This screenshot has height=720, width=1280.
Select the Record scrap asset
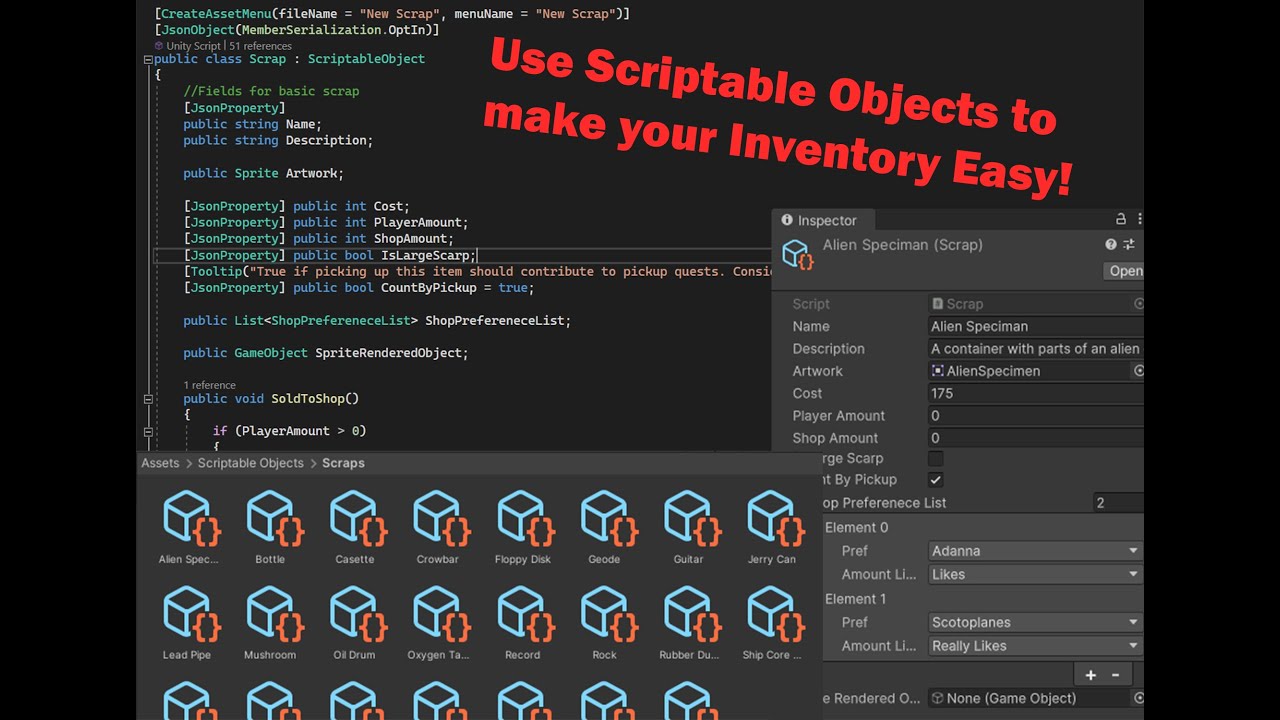click(x=522, y=623)
